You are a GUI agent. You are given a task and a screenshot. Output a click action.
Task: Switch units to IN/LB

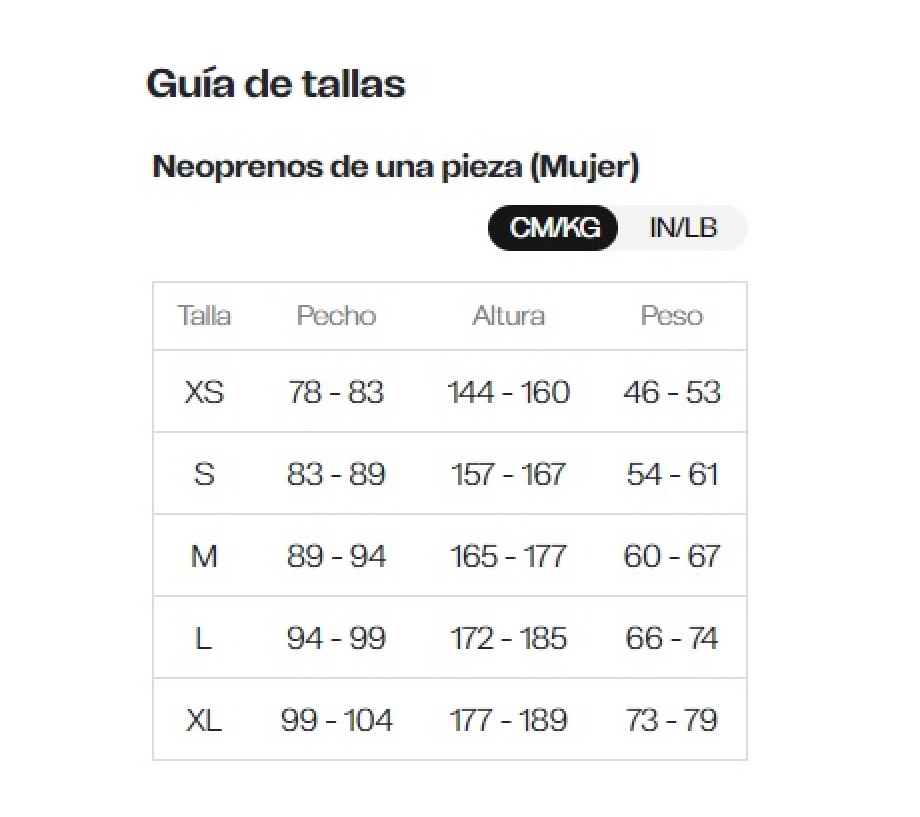(x=683, y=228)
